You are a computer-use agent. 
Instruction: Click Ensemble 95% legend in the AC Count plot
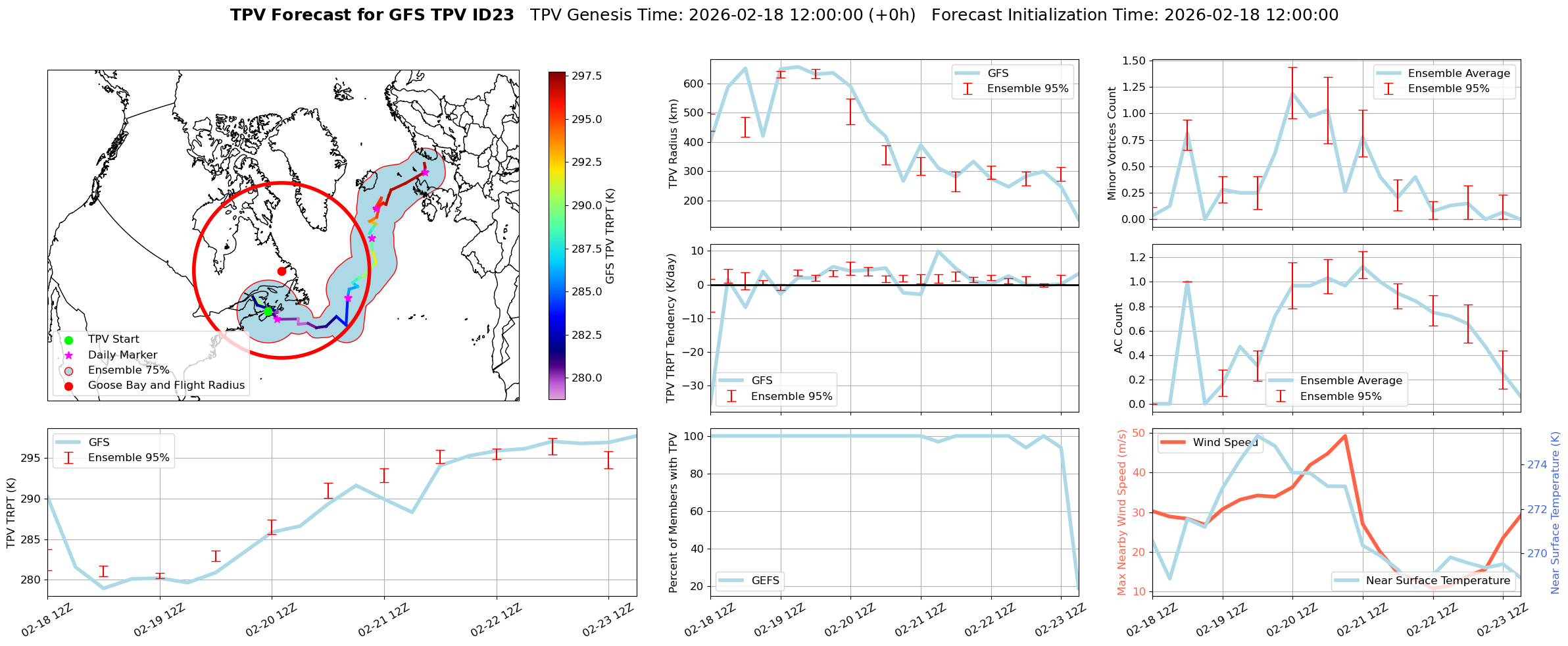pos(1340,396)
